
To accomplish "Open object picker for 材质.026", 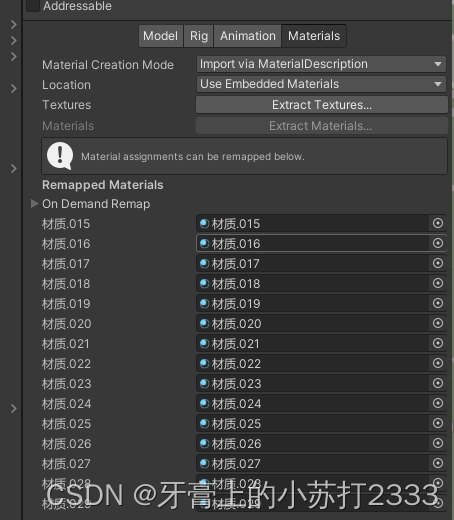I will (438, 443).
